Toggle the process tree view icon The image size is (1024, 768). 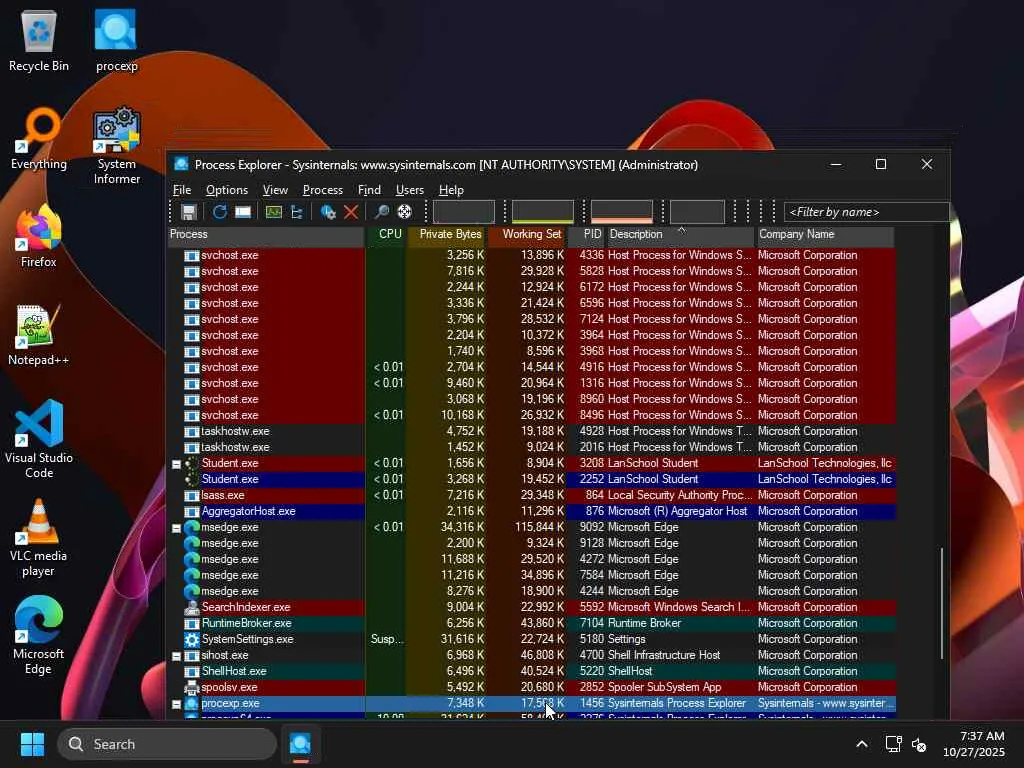(x=297, y=212)
